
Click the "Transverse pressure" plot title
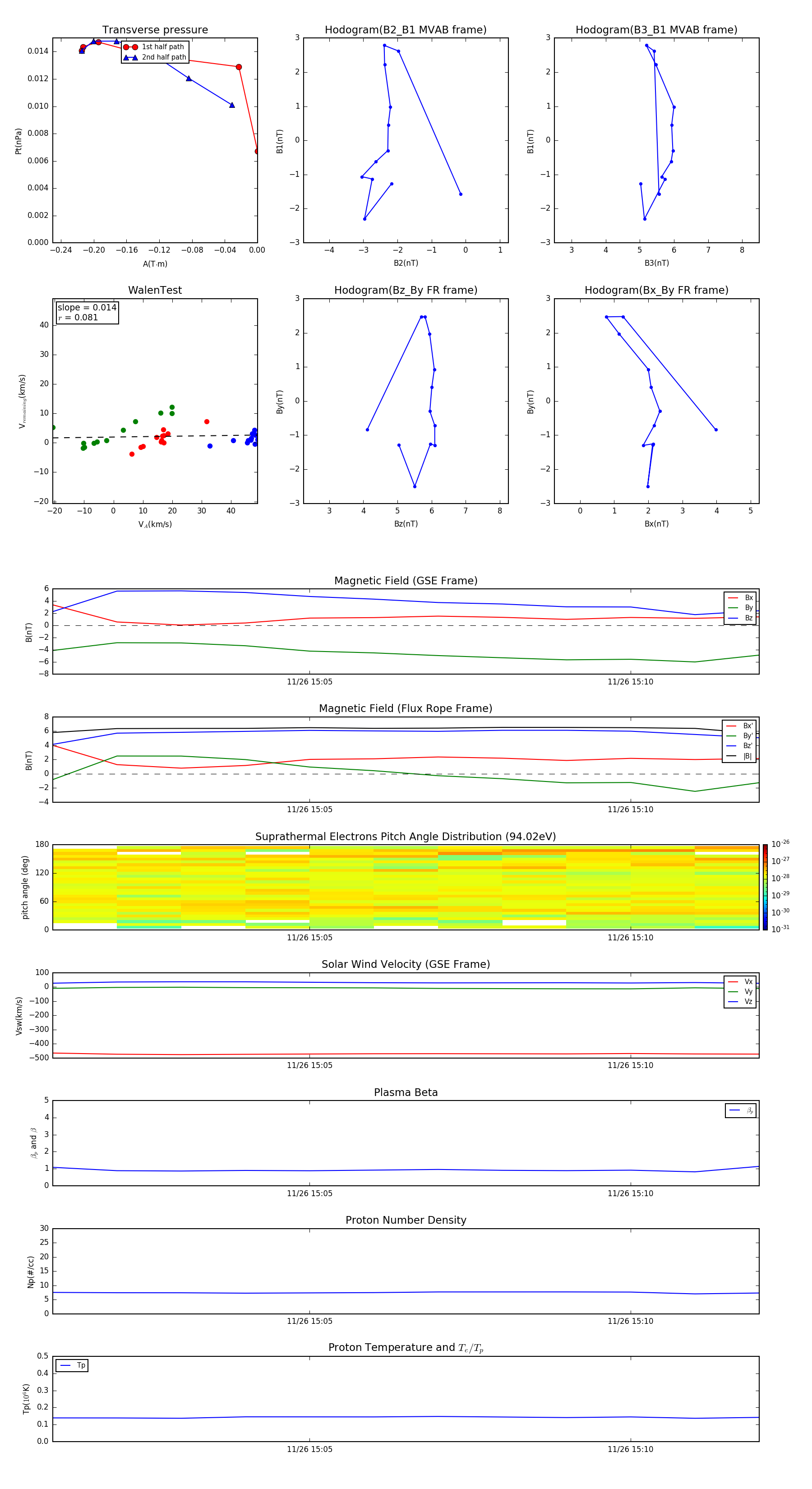(155, 29)
